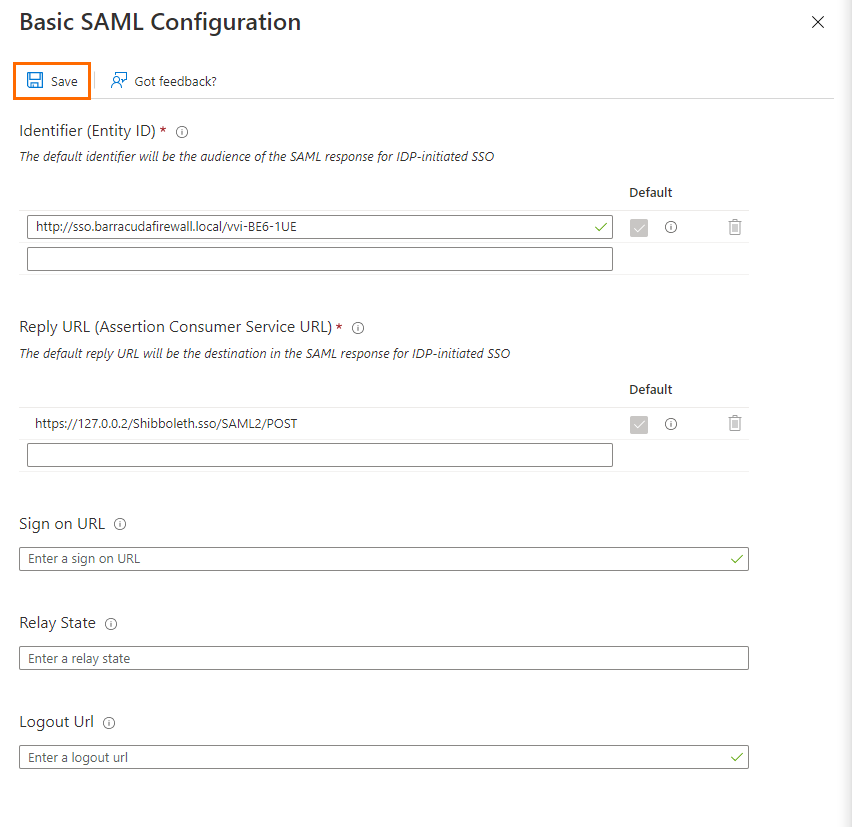Click the info icon beside Identifier (Entity ID)
Viewport: 852px width, 827px height.
tap(181, 131)
